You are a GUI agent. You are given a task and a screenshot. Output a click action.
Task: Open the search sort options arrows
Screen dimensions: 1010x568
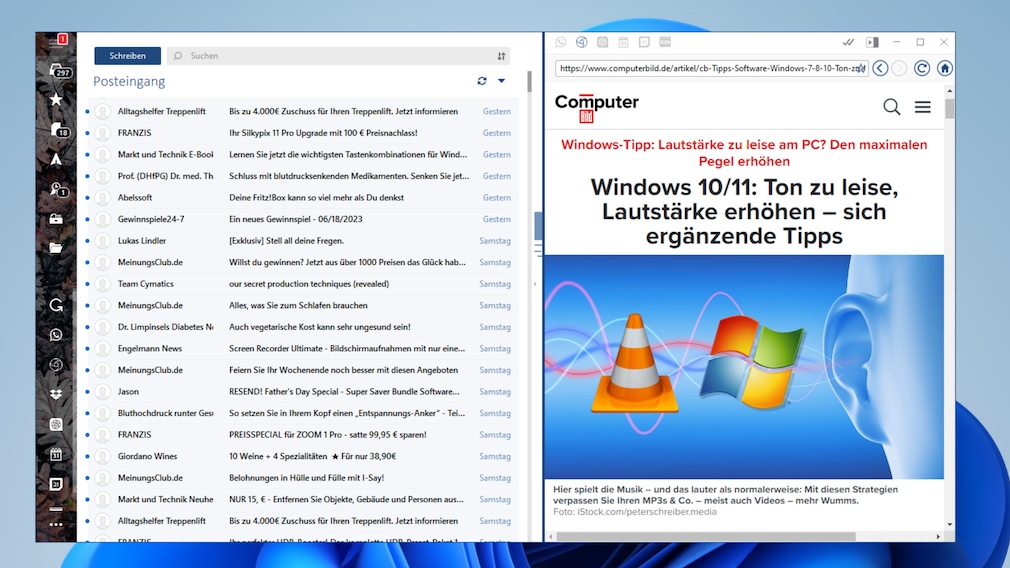click(501, 56)
